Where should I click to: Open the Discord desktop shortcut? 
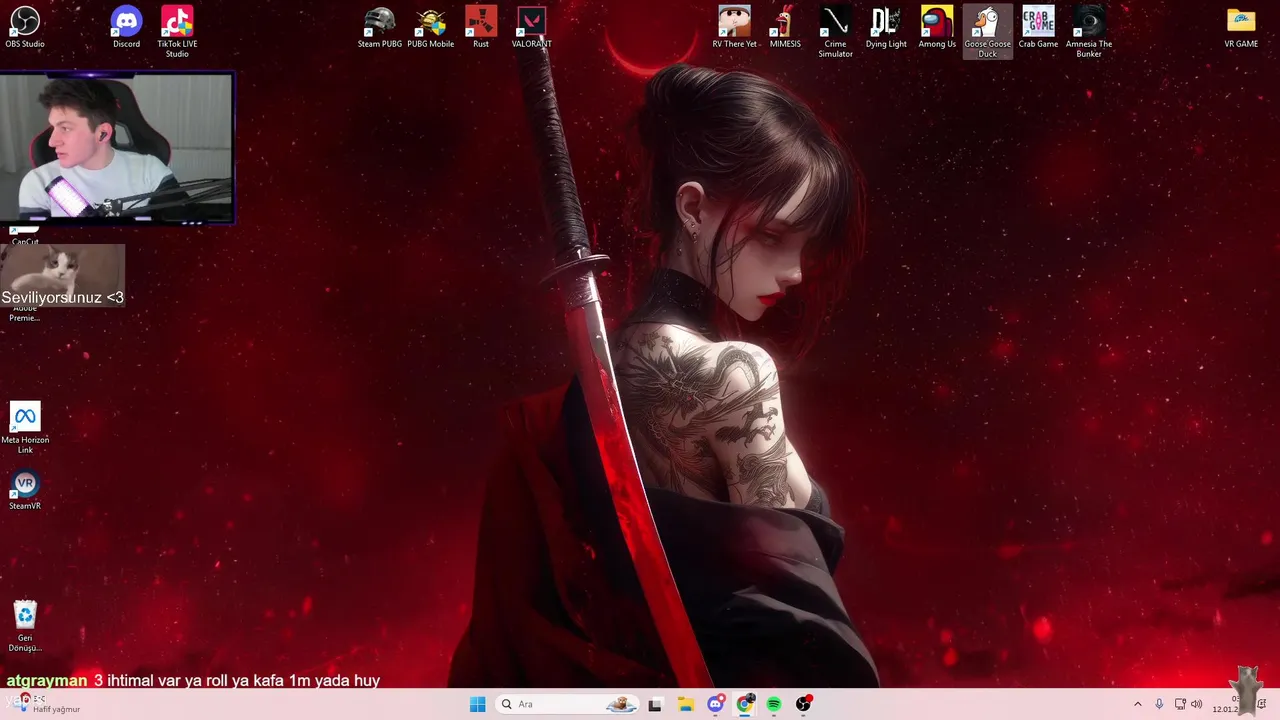tap(126, 28)
